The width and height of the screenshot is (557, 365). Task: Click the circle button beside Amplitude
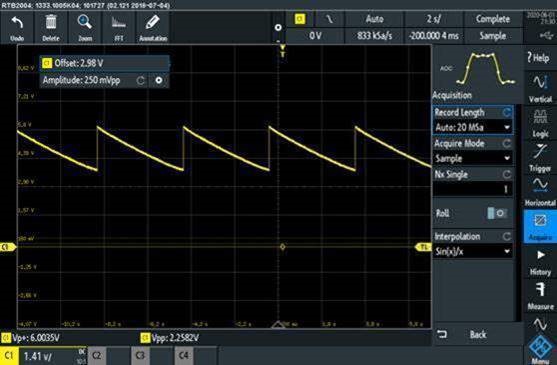[x=159, y=81]
